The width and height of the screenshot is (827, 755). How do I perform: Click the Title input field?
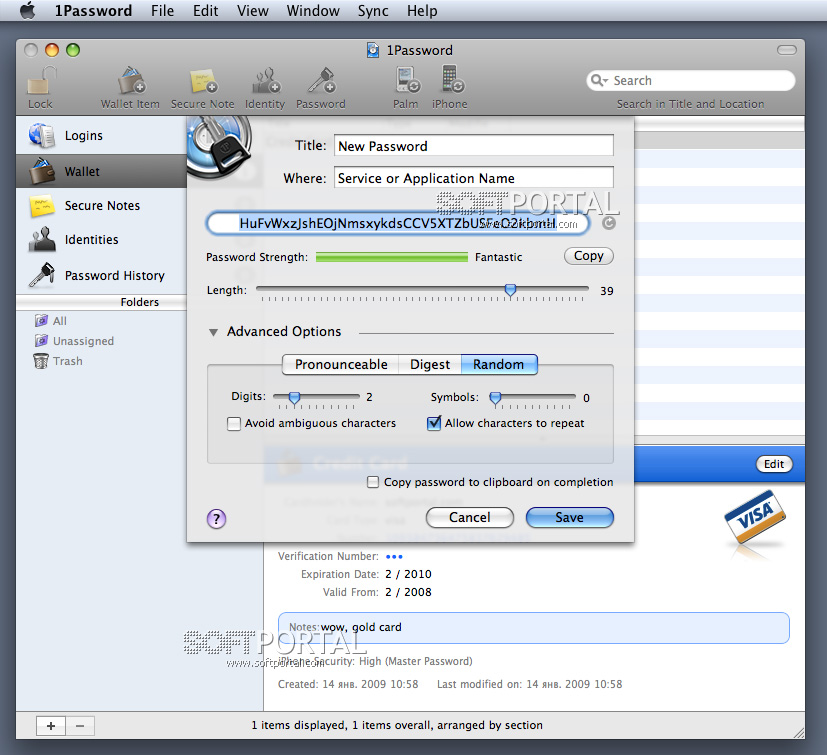point(474,146)
